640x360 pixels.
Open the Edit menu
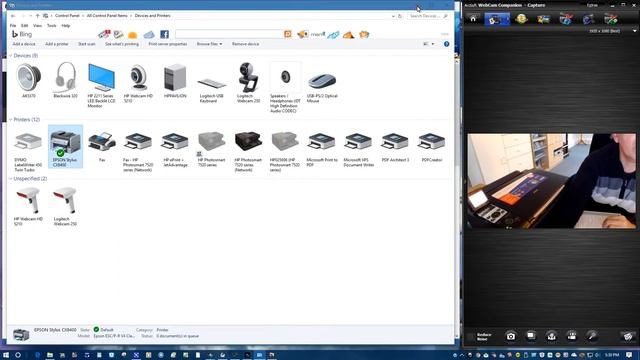(24, 26)
